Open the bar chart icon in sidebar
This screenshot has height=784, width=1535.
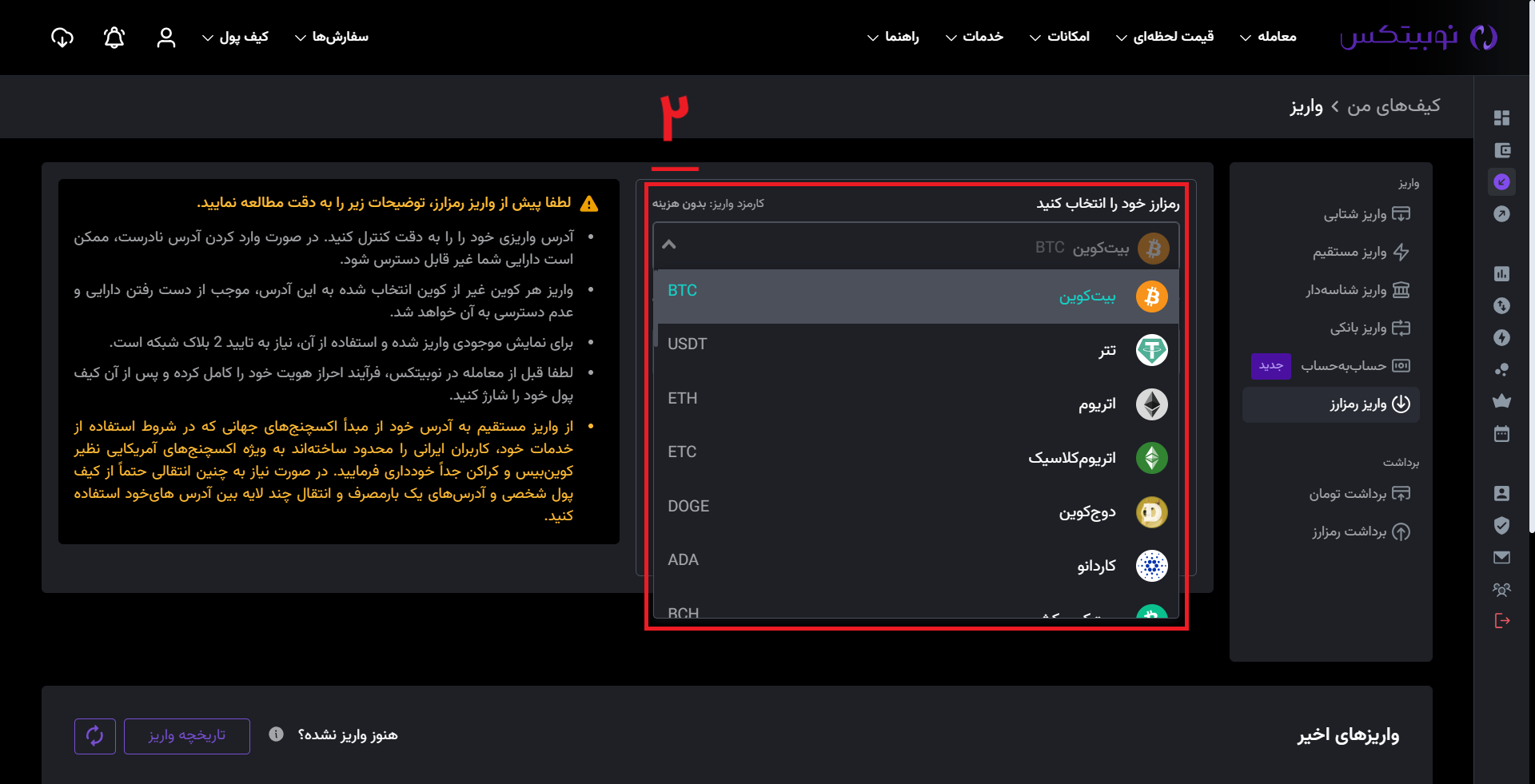point(1501,273)
